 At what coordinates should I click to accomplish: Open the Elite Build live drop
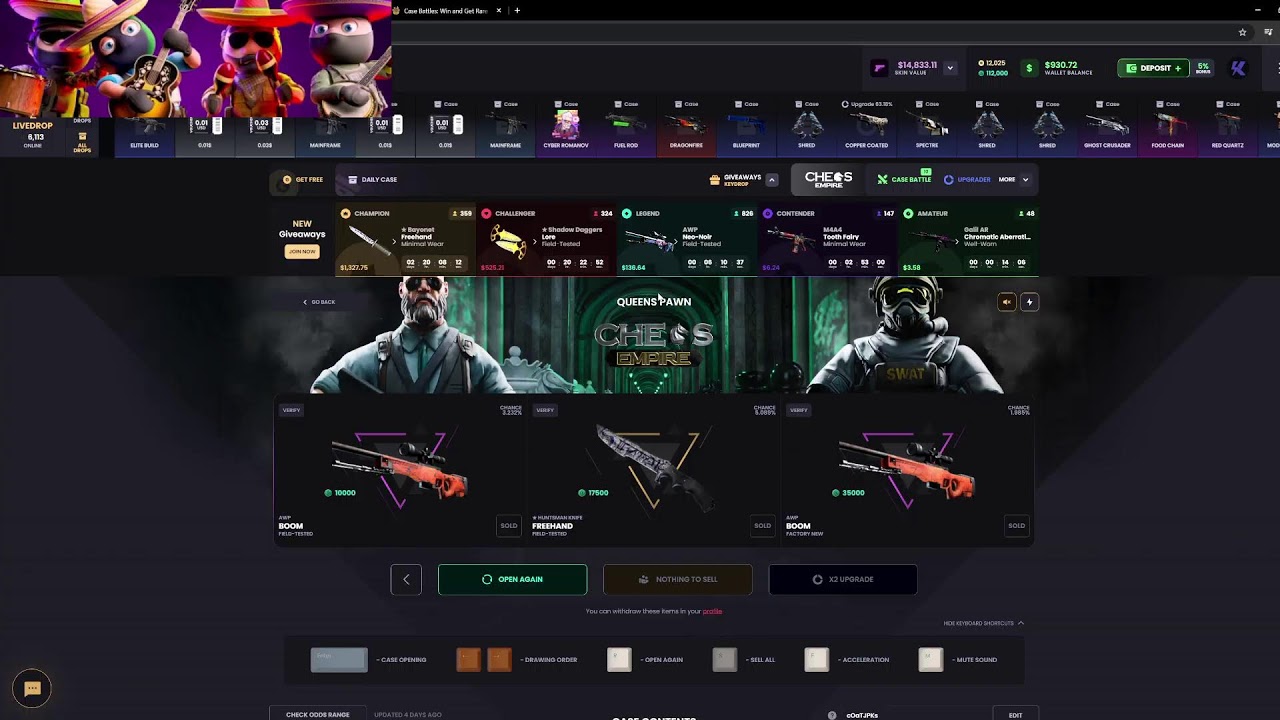[145, 127]
